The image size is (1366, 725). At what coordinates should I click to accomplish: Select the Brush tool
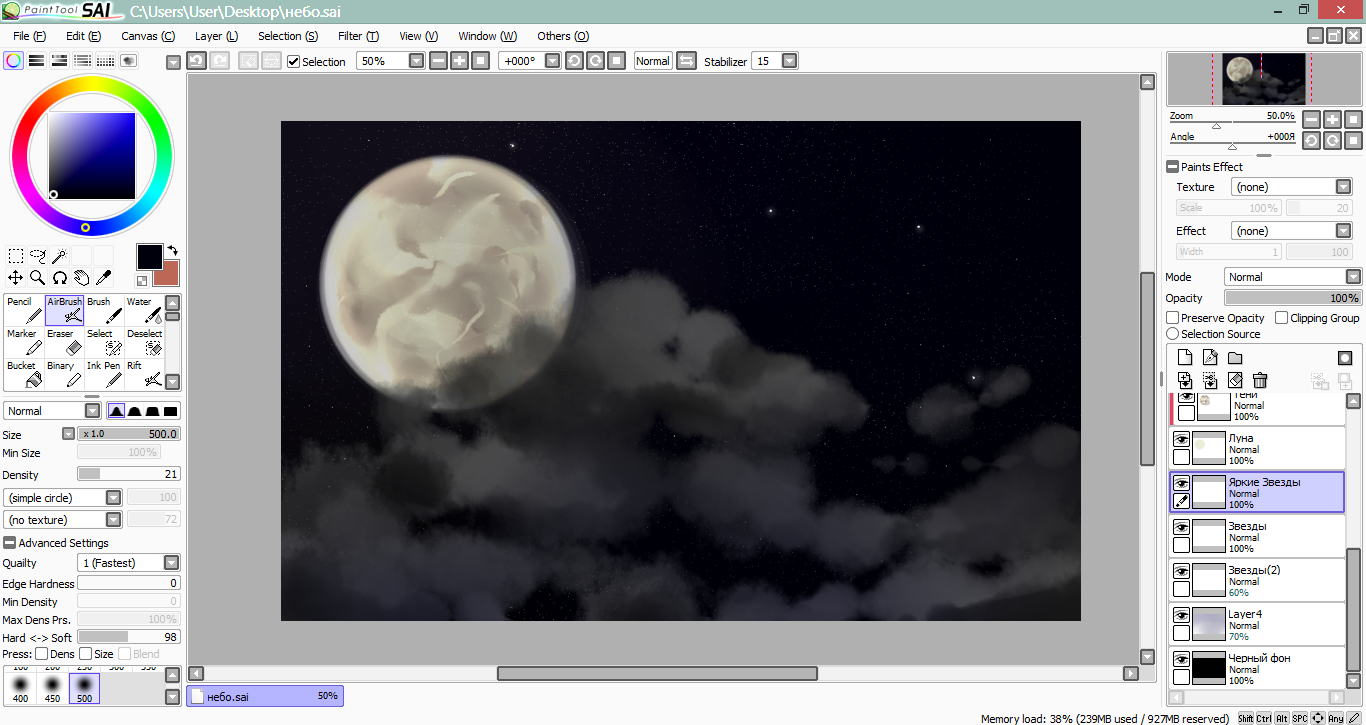(104, 310)
